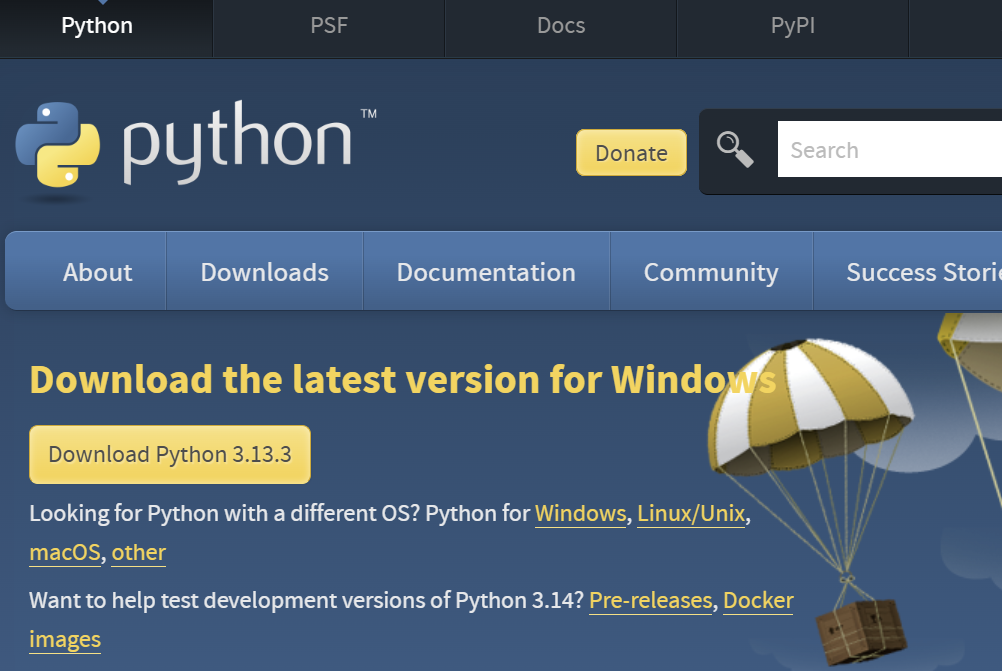
Task: Open the Community menu
Action: (x=711, y=272)
